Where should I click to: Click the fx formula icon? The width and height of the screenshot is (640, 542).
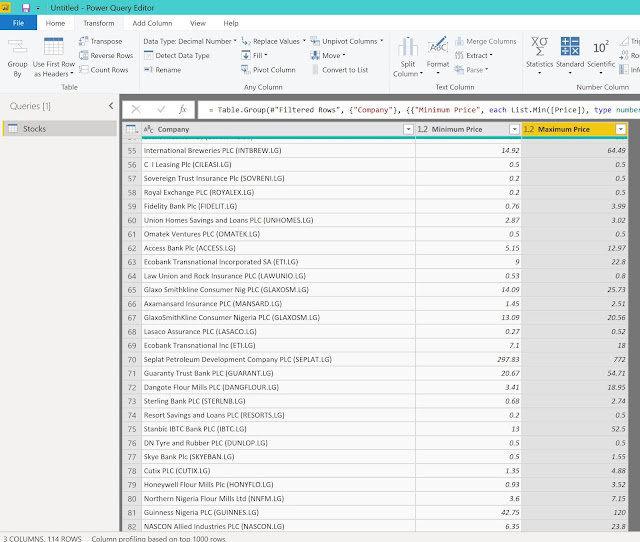(x=182, y=109)
